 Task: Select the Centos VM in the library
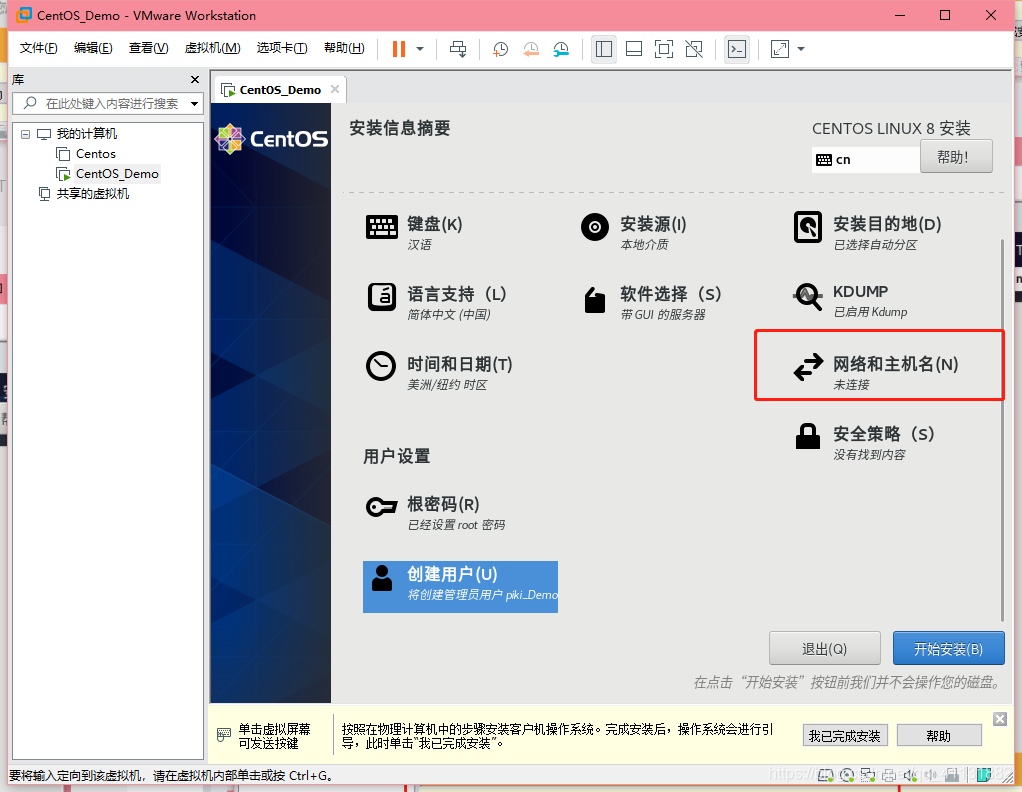point(96,154)
